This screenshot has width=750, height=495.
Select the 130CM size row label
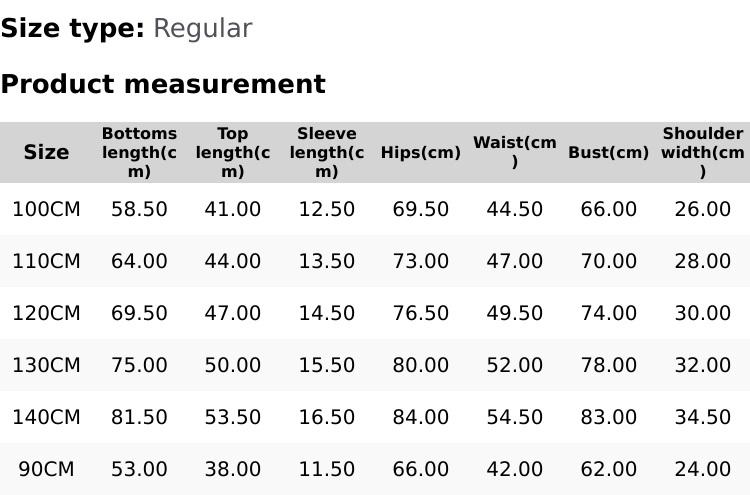point(46,365)
